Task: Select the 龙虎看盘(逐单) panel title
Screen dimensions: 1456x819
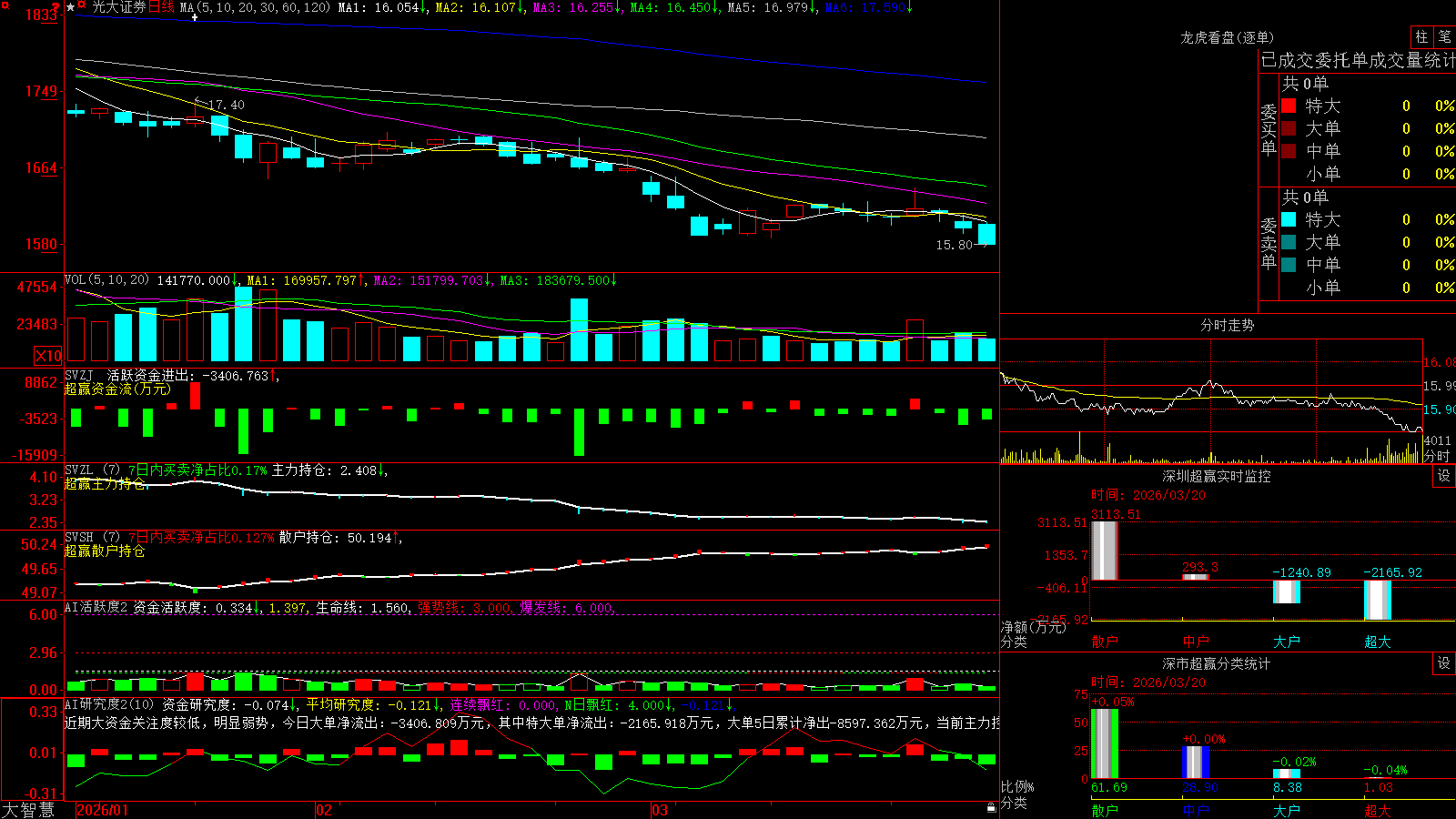Action: pyautogui.click(x=1227, y=37)
